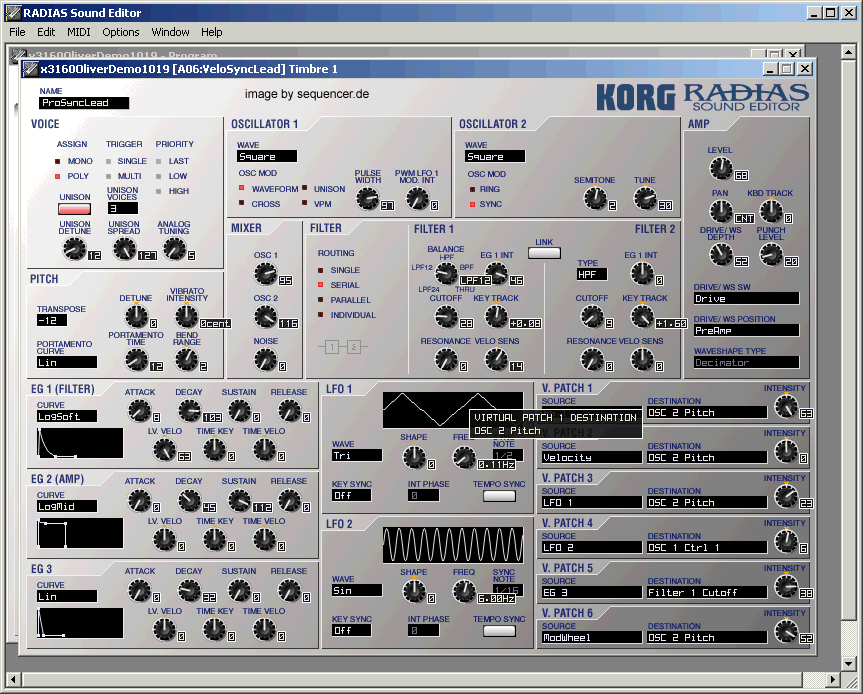This screenshot has width=863, height=694.
Task: Click the Oscillator 2 Semitone knob
Action: [x=595, y=199]
